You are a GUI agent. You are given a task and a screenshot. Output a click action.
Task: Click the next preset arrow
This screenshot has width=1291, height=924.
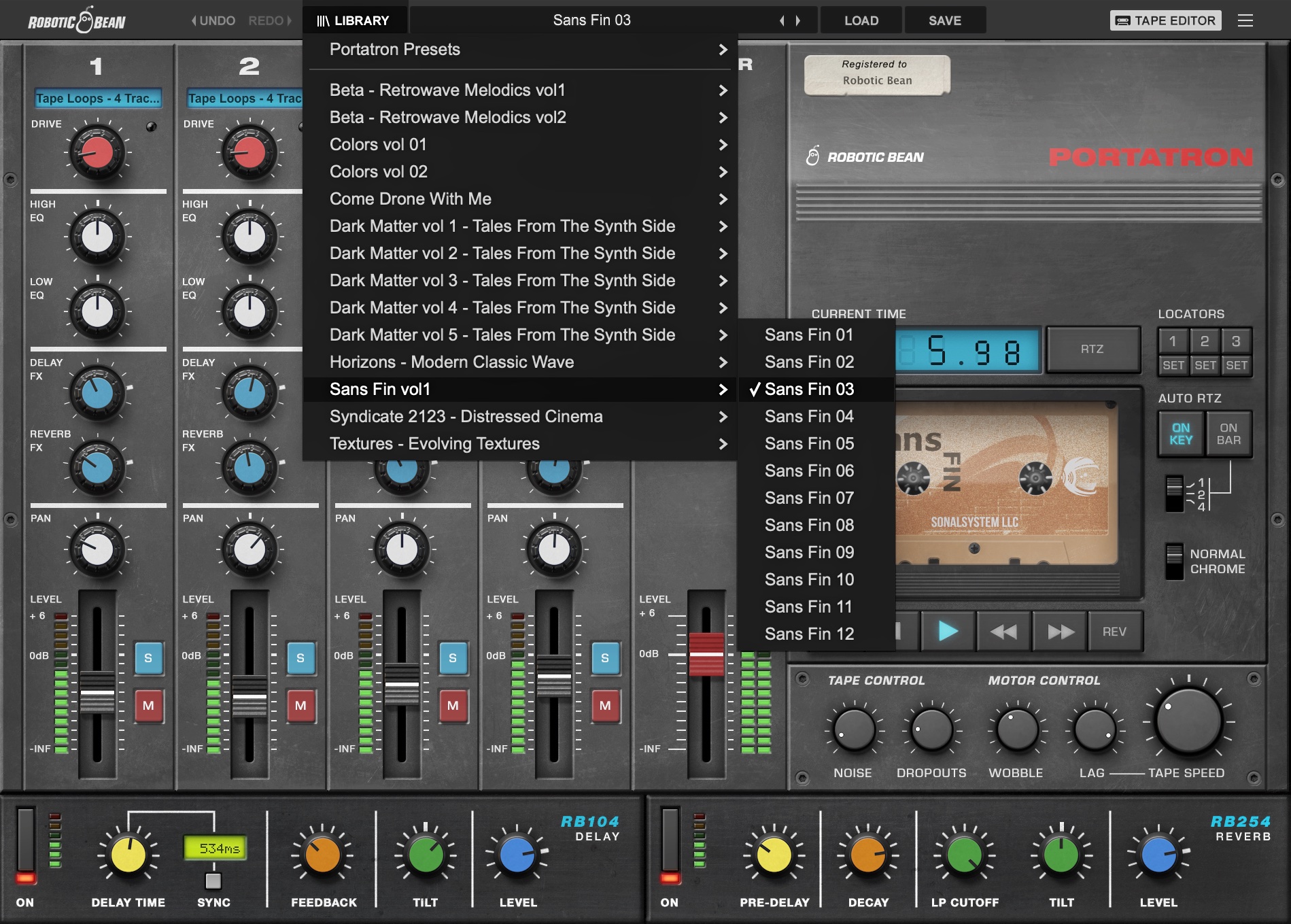(797, 20)
